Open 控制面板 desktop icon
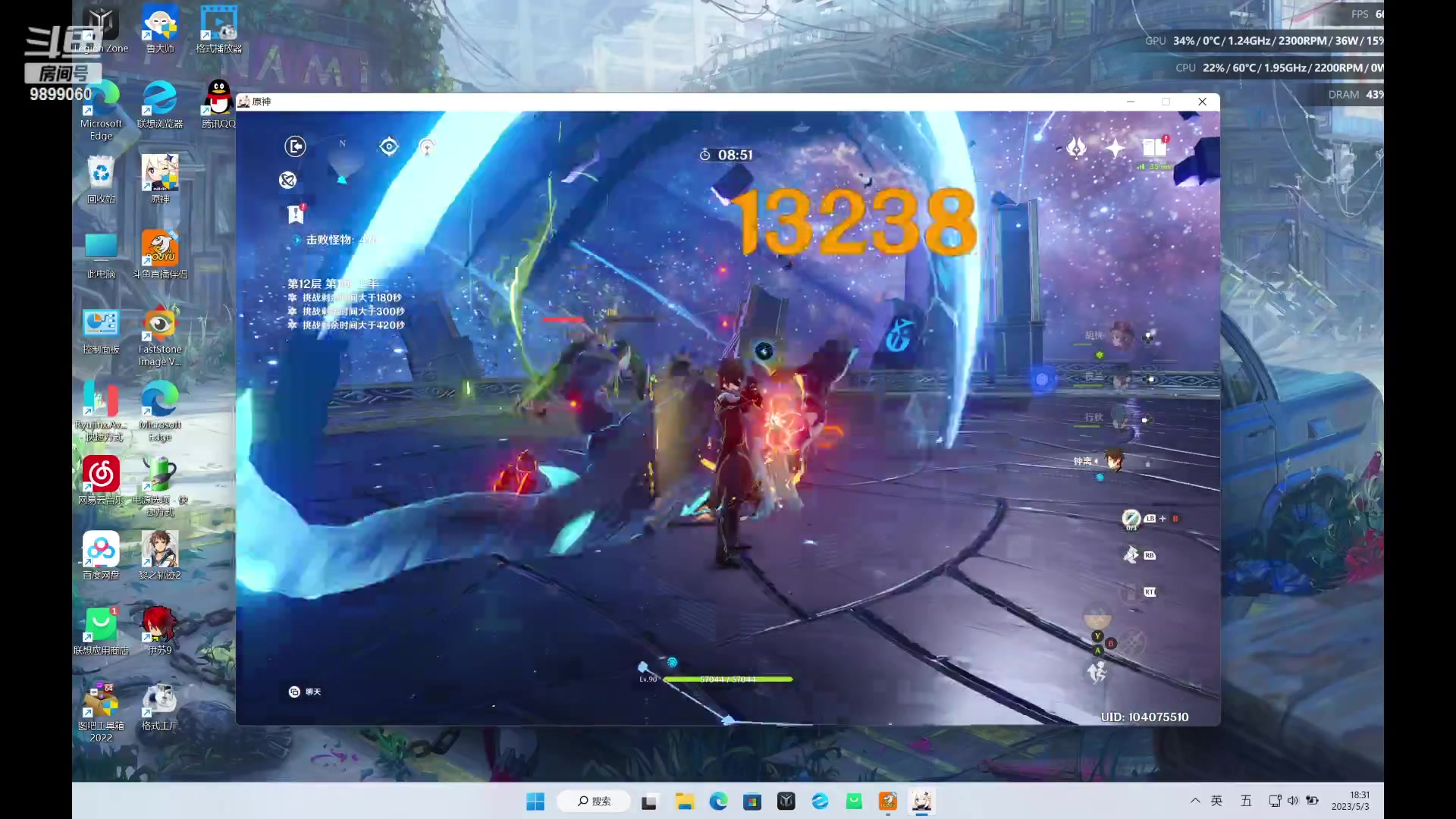The height and width of the screenshot is (819, 1456). click(x=101, y=331)
